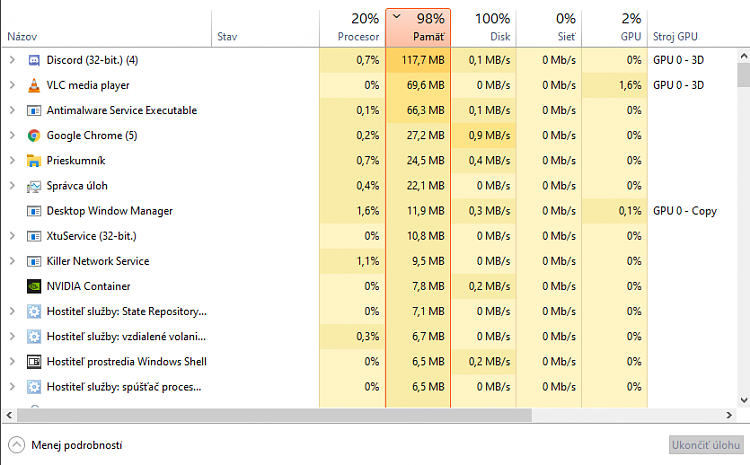Click the 117,7 MB memory value
The height and width of the screenshot is (465, 750).
click(x=423, y=60)
